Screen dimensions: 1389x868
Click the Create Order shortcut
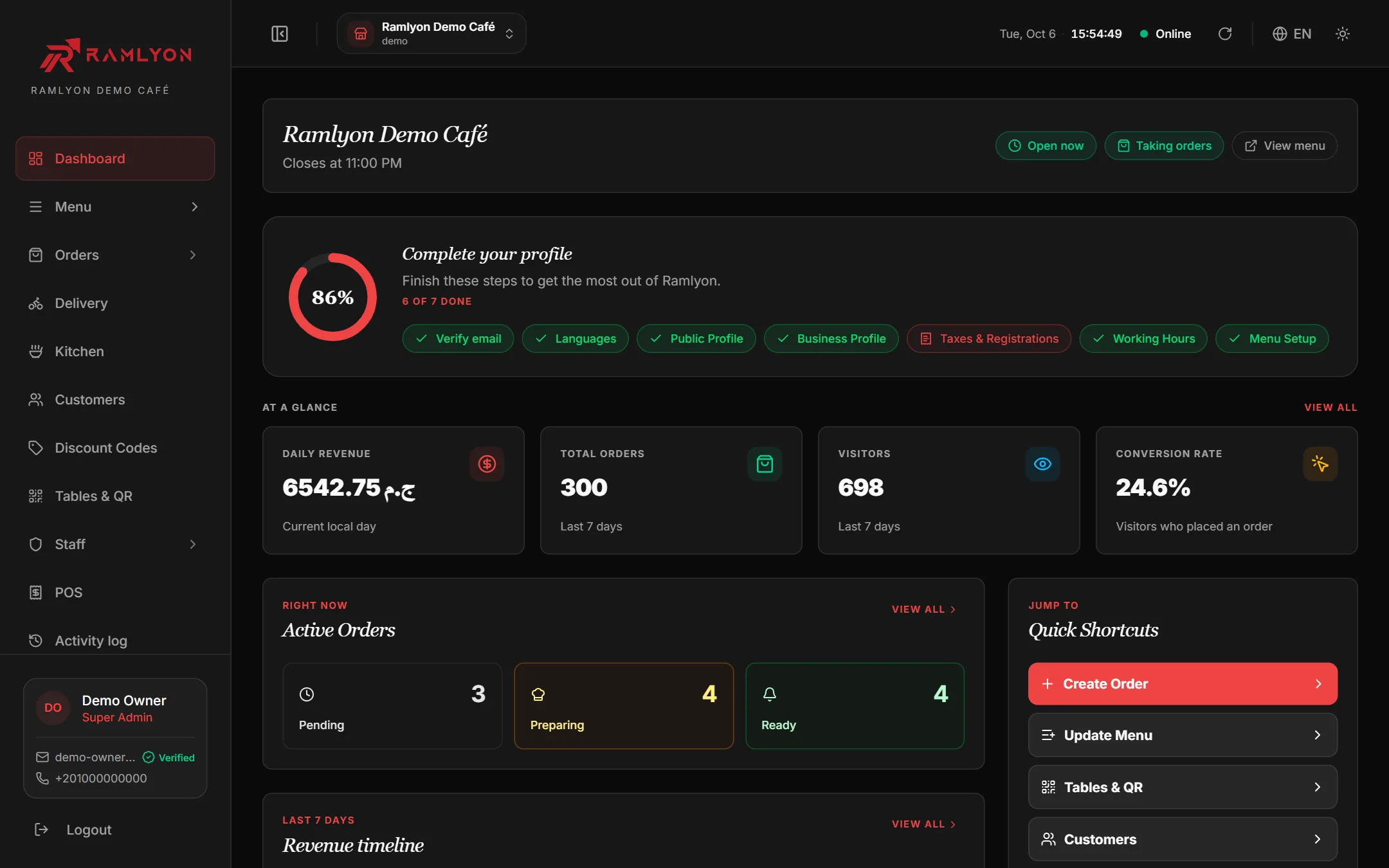pyautogui.click(x=1183, y=683)
